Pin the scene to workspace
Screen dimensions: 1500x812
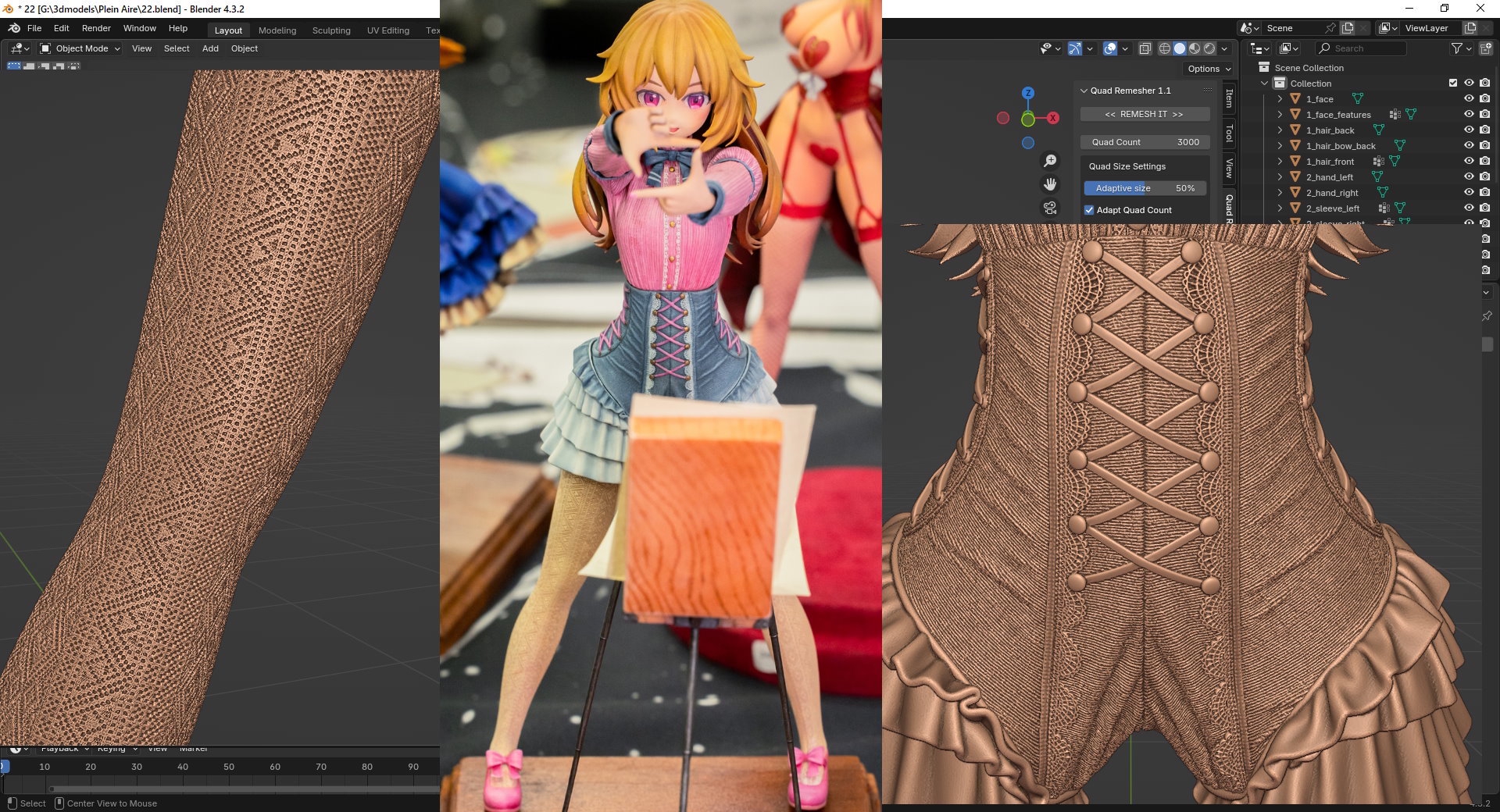point(1330,28)
